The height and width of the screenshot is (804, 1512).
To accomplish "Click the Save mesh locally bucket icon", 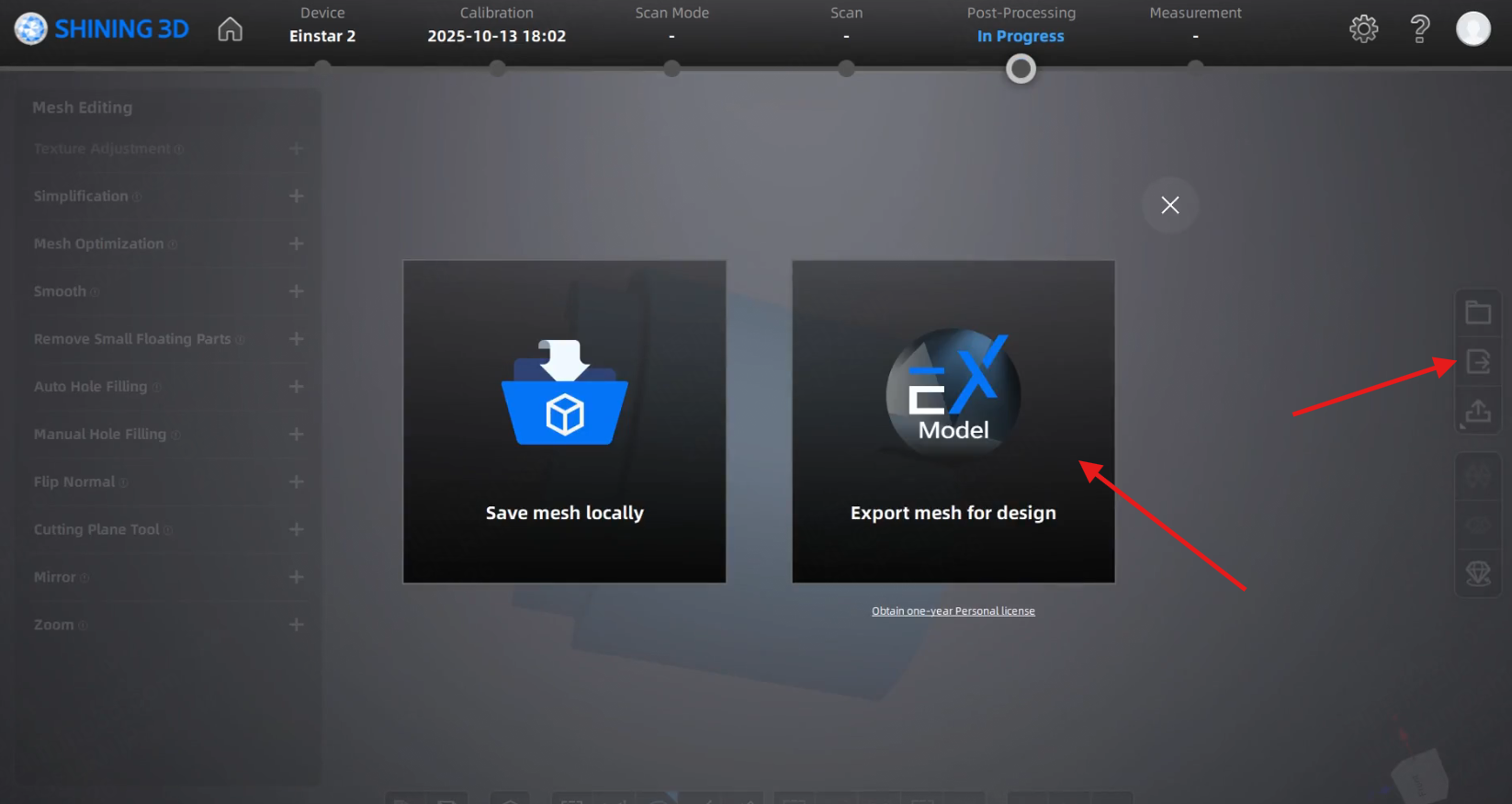I will tap(564, 392).
